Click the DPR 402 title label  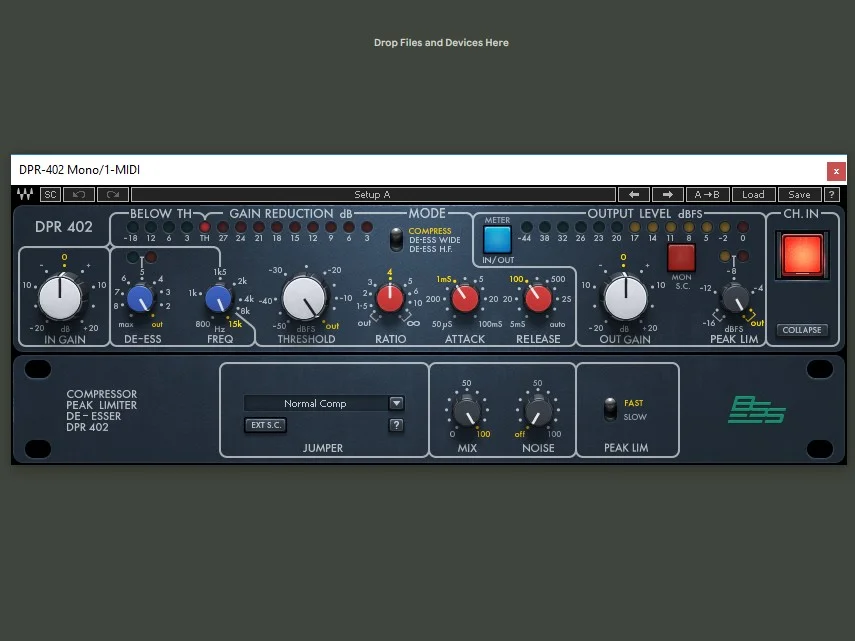click(64, 227)
